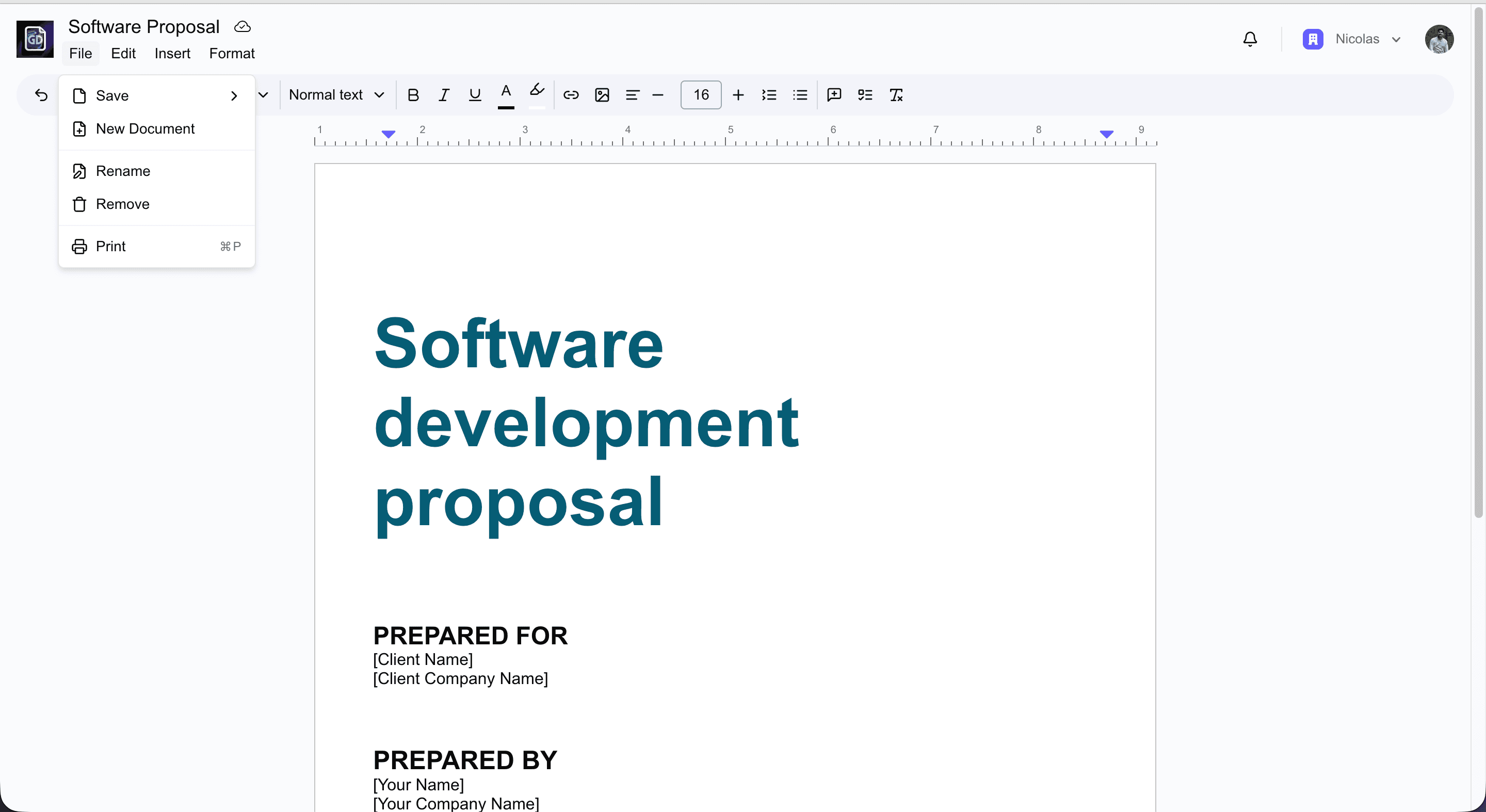Toggle underline formatting
The height and width of the screenshot is (812, 1486).
475,95
